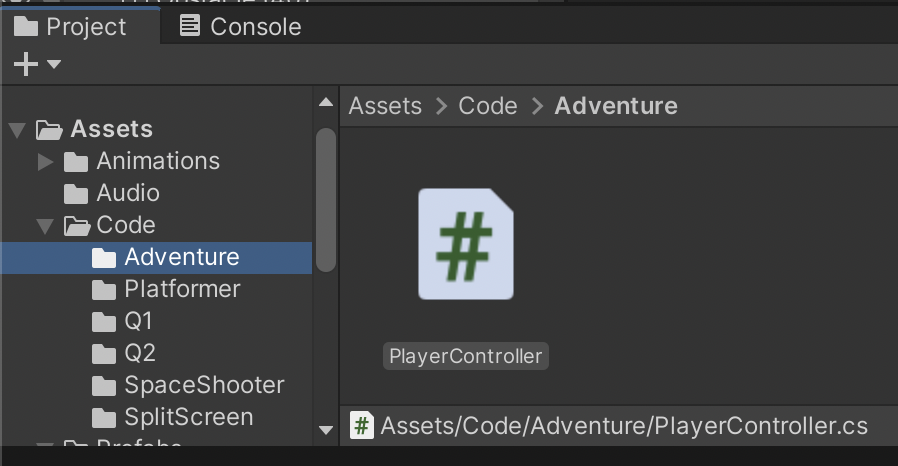898x466 pixels.
Task: Click the Audio folder icon
Action: (x=76, y=194)
